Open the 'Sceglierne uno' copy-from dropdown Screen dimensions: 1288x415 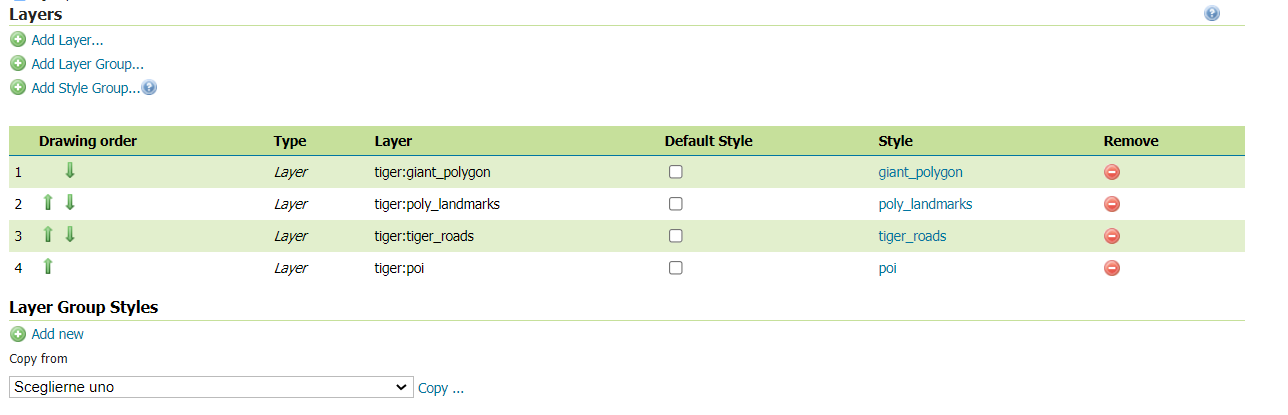211,387
